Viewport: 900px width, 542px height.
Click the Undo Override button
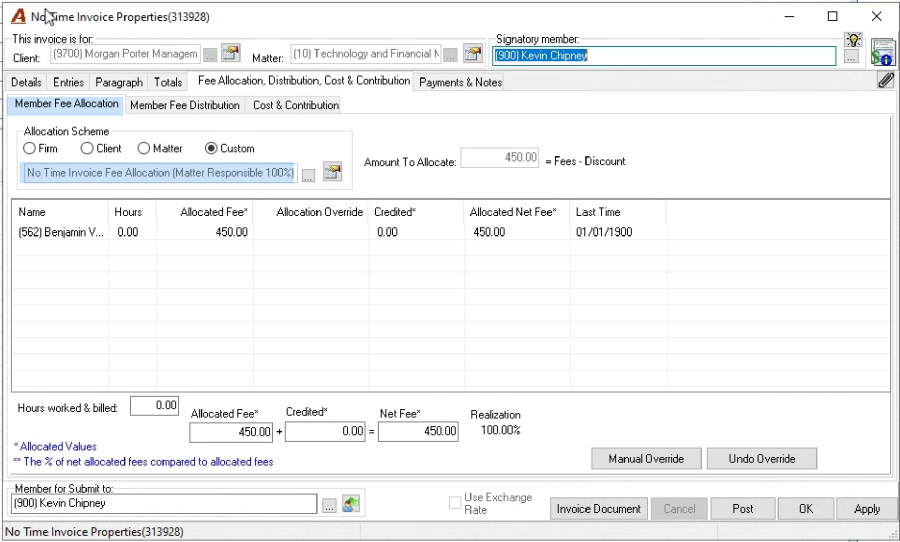(x=762, y=459)
